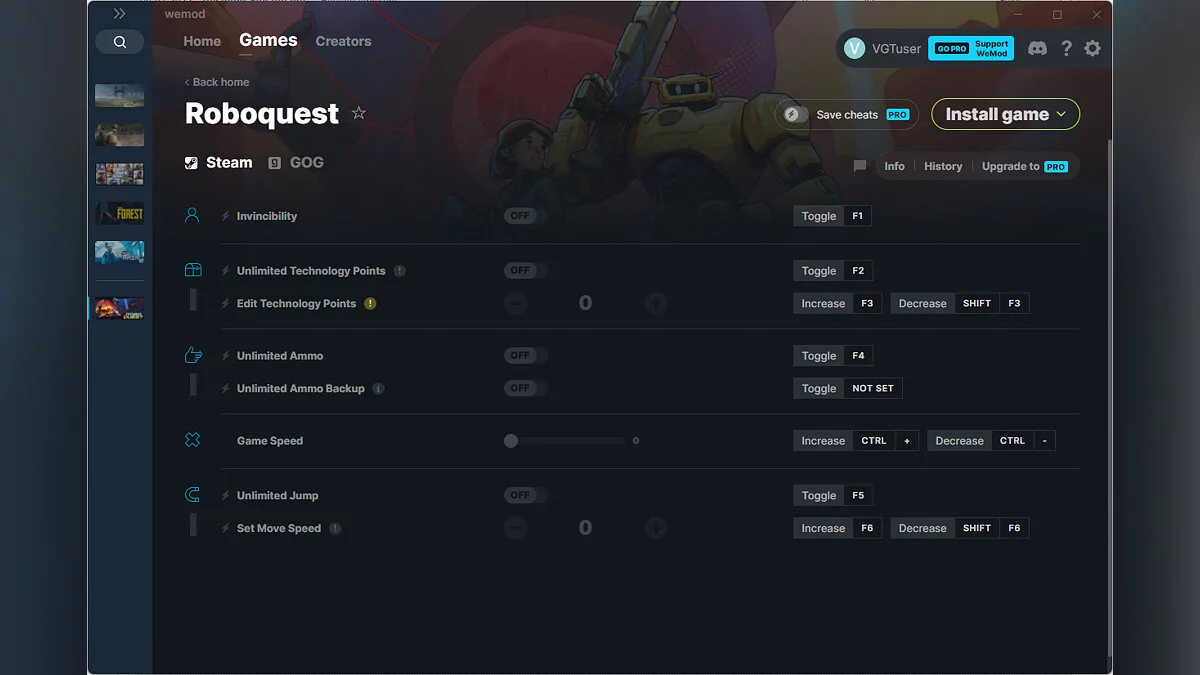Click the comments speech bubble icon

(x=860, y=166)
